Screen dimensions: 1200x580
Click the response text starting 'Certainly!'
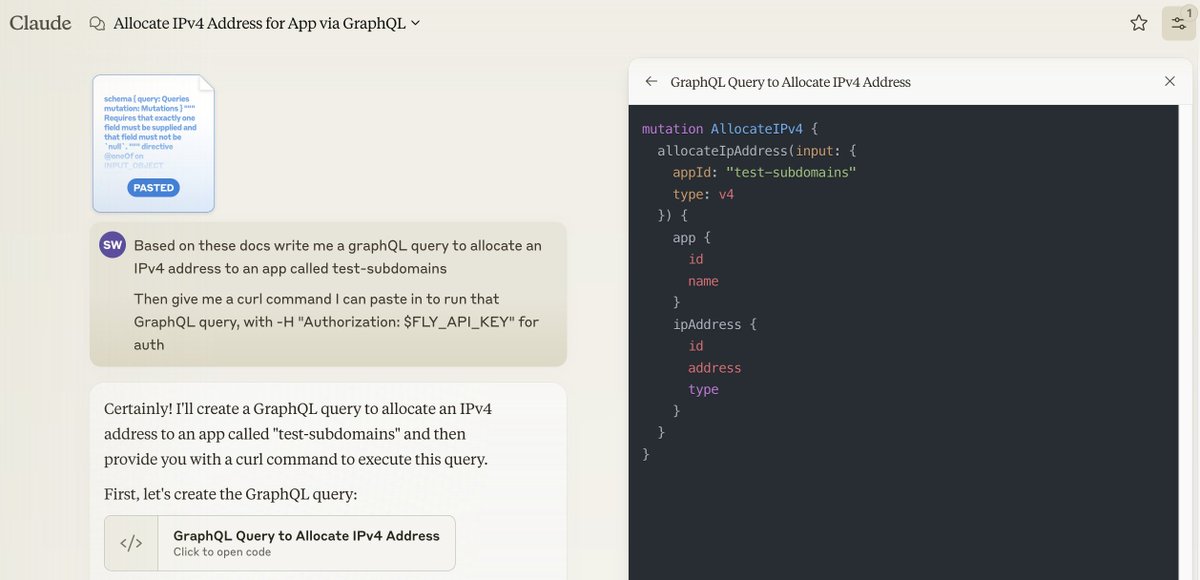coord(298,434)
